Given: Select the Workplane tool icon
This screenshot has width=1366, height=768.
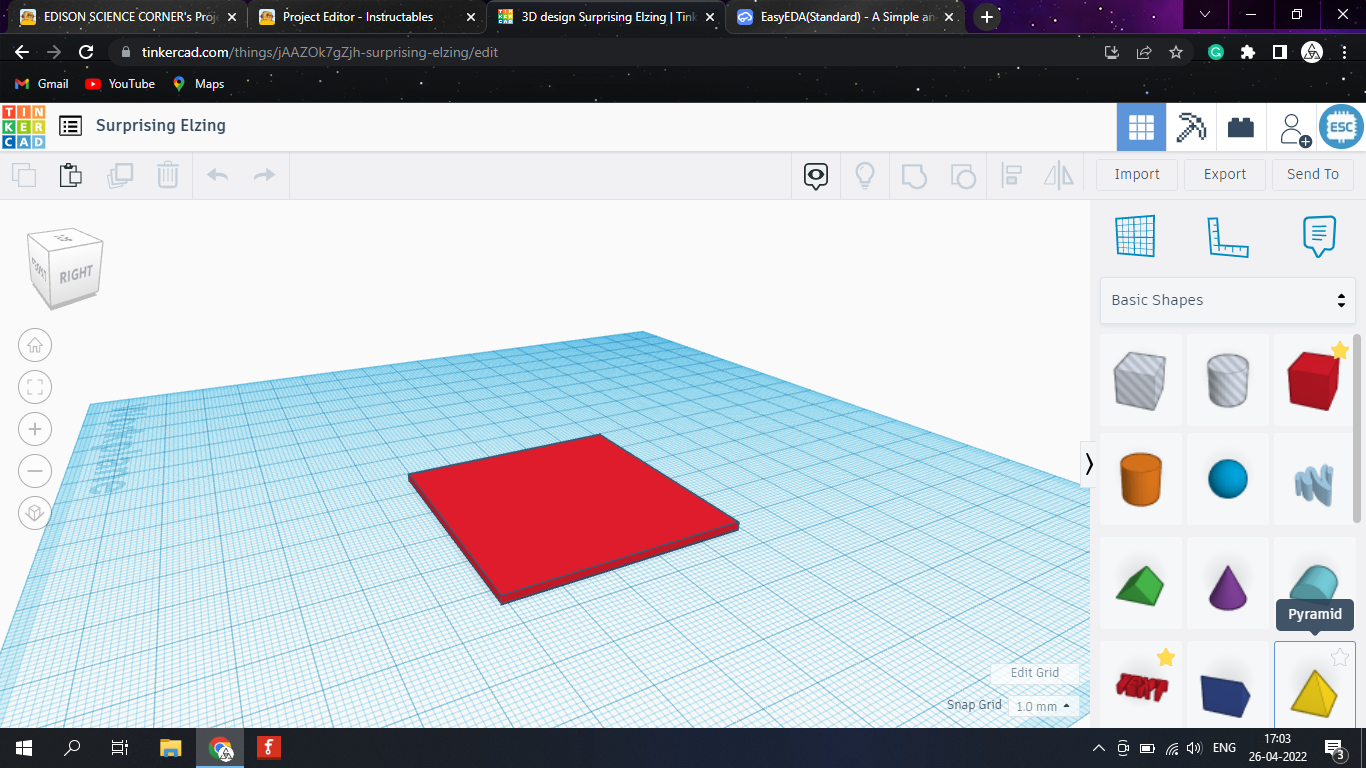Looking at the screenshot, I should (x=1135, y=236).
